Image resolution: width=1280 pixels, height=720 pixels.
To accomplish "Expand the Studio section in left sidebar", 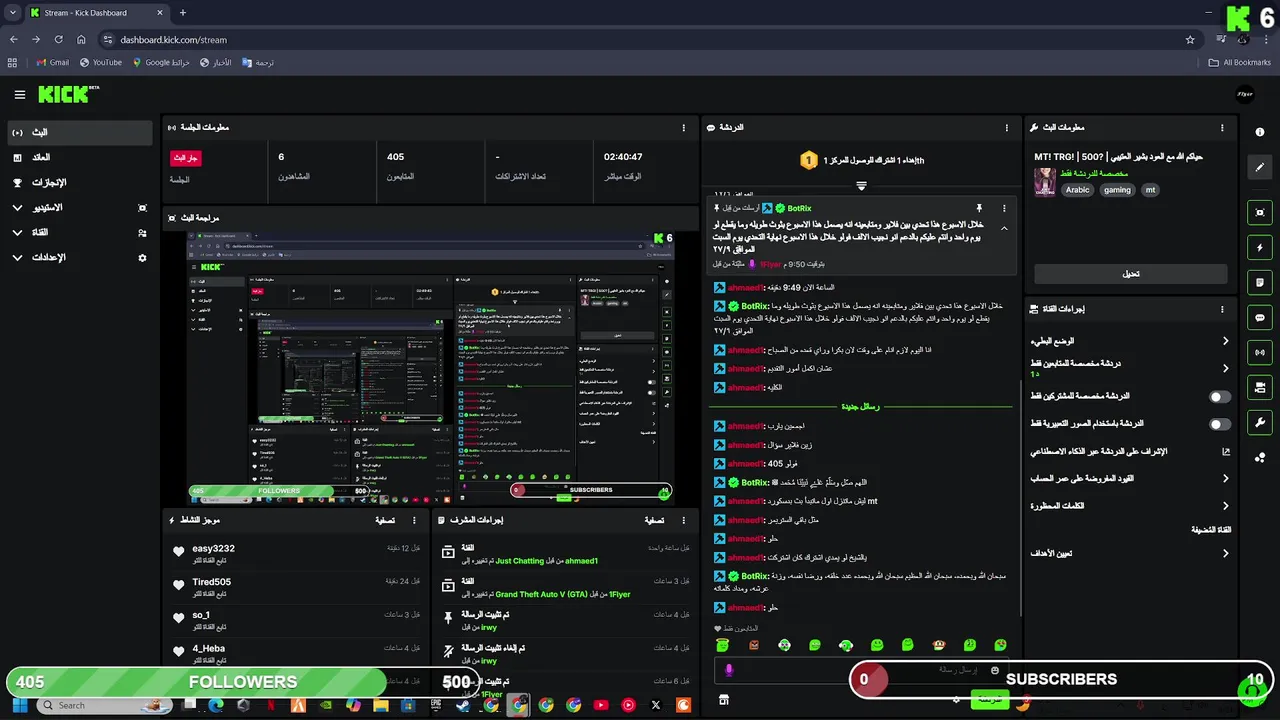I will coord(17,208).
